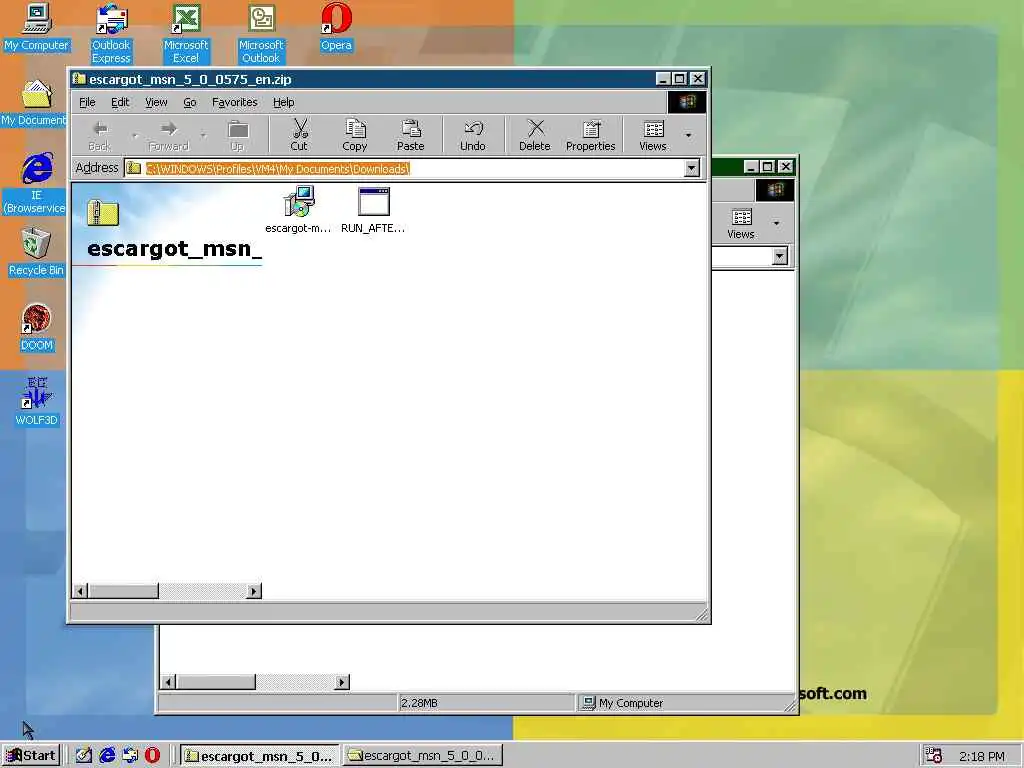Image resolution: width=1024 pixels, height=768 pixels.
Task: Select the WOLF3D game shortcut
Action: pyautogui.click(x=37, y=402)
